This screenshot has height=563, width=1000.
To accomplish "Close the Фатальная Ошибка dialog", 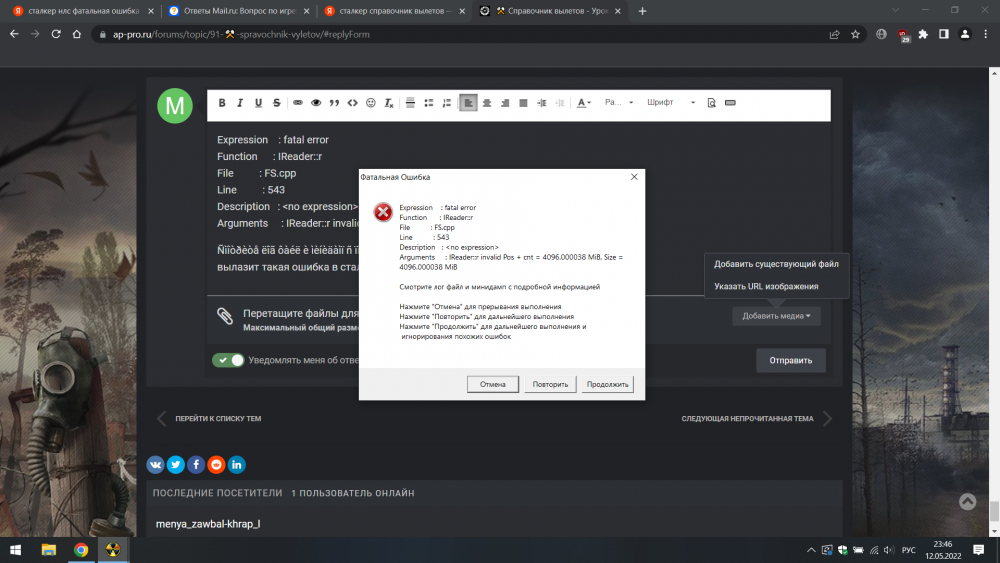I will (634, 177).
